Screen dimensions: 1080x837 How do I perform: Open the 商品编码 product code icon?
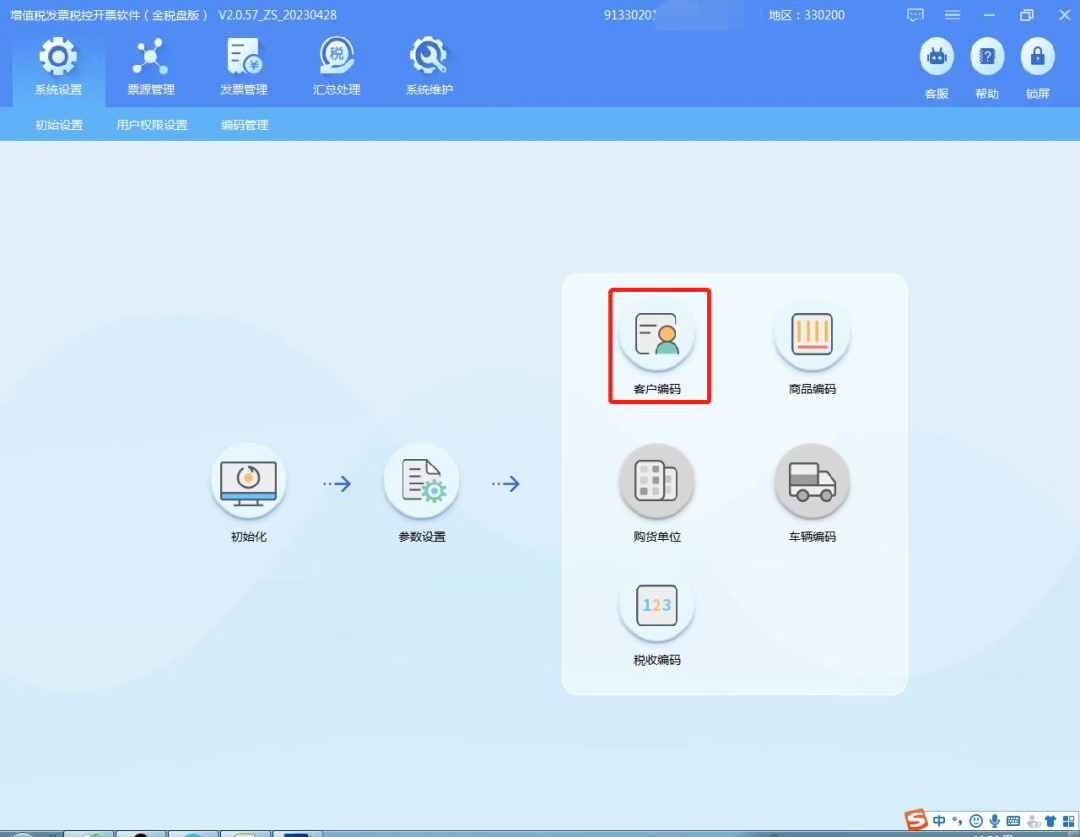[811, 335]
